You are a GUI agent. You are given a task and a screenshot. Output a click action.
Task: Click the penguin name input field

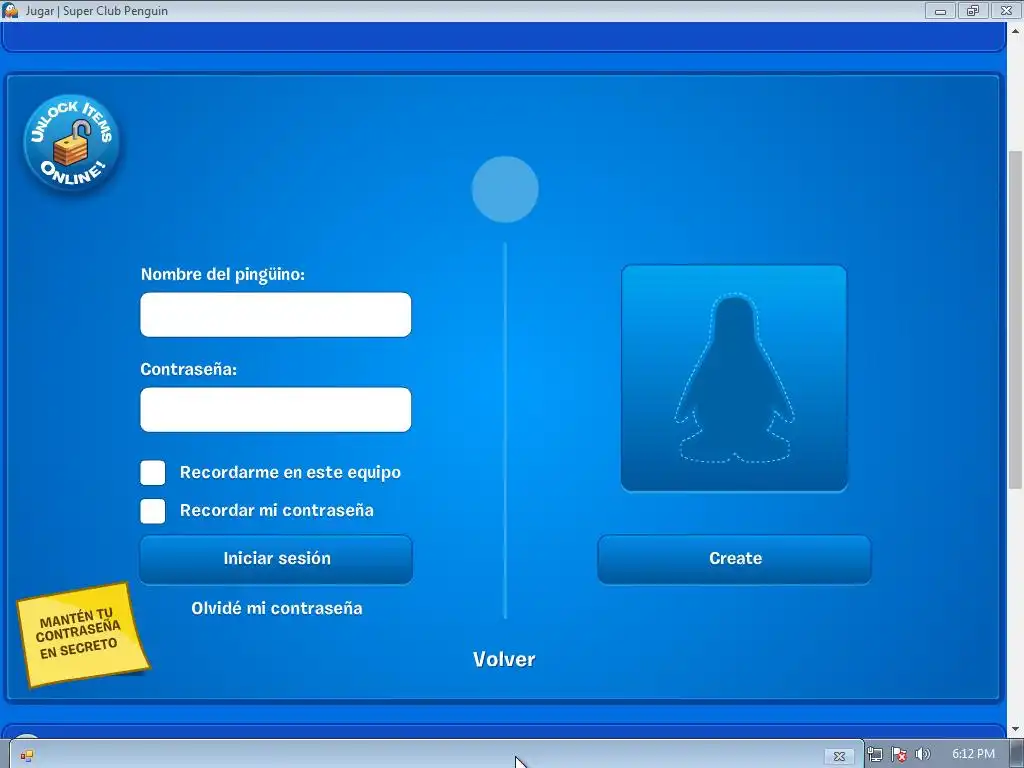[x=276, y=315]
